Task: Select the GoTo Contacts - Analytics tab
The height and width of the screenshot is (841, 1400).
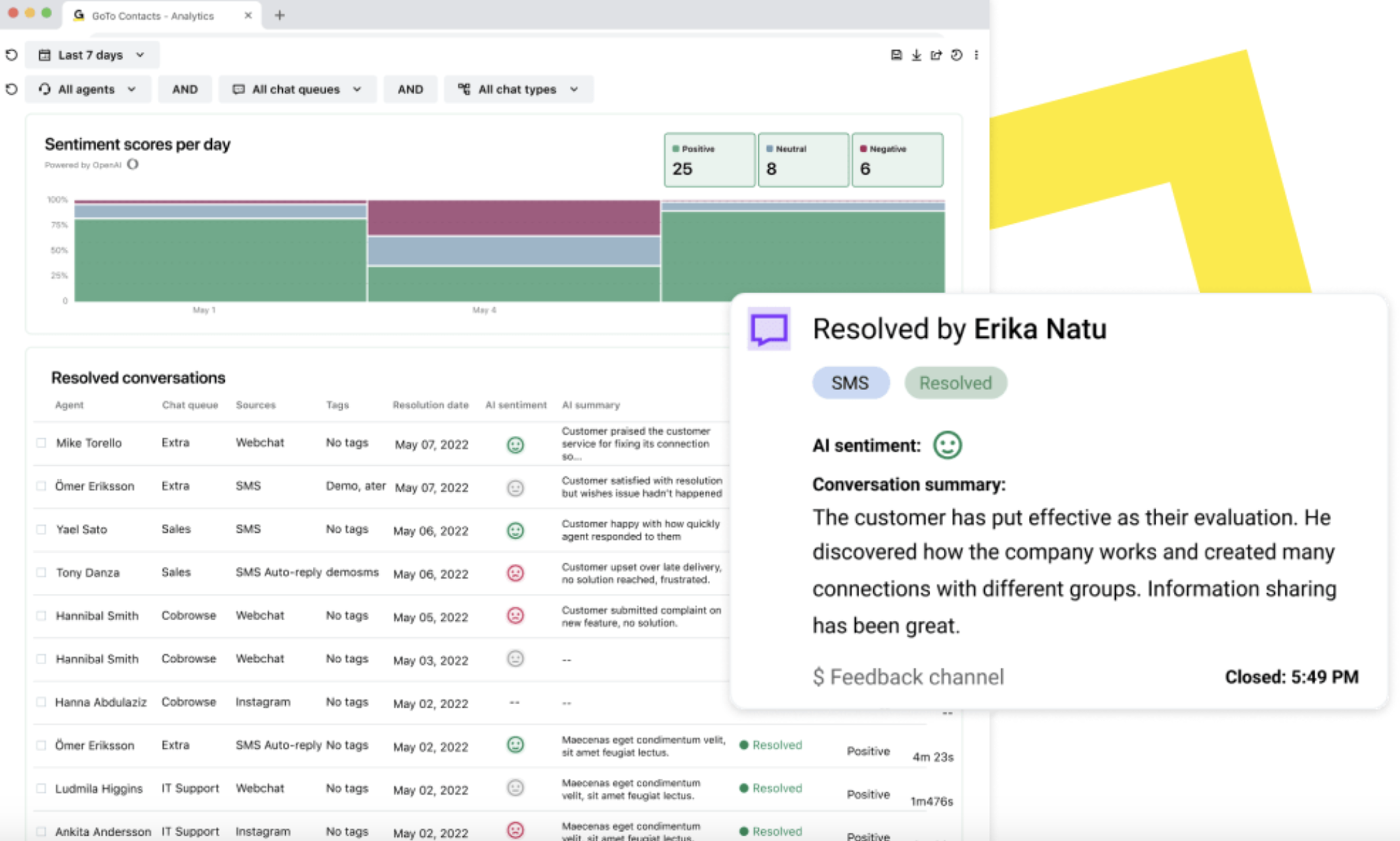Action: coord(161,15)
